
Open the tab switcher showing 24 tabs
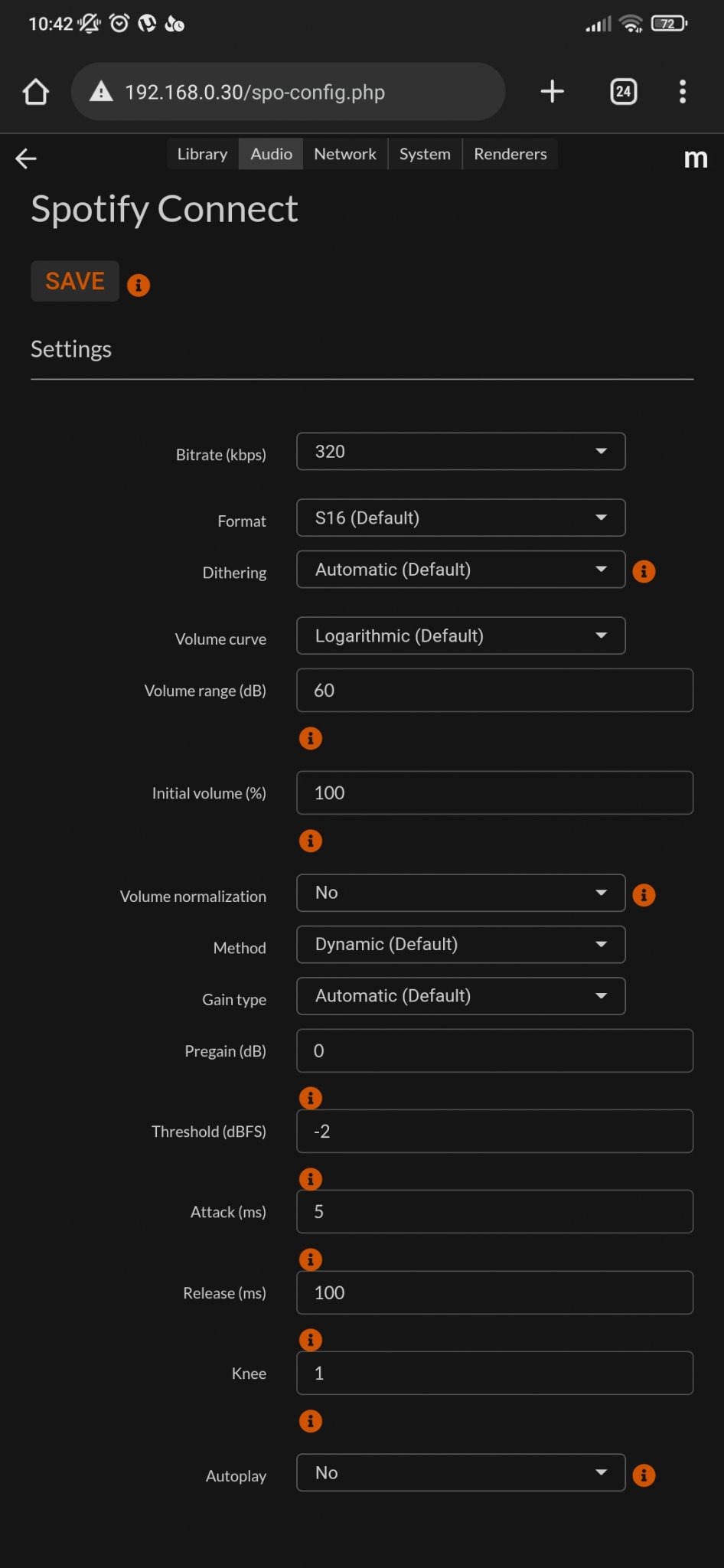tap(624, 92)
